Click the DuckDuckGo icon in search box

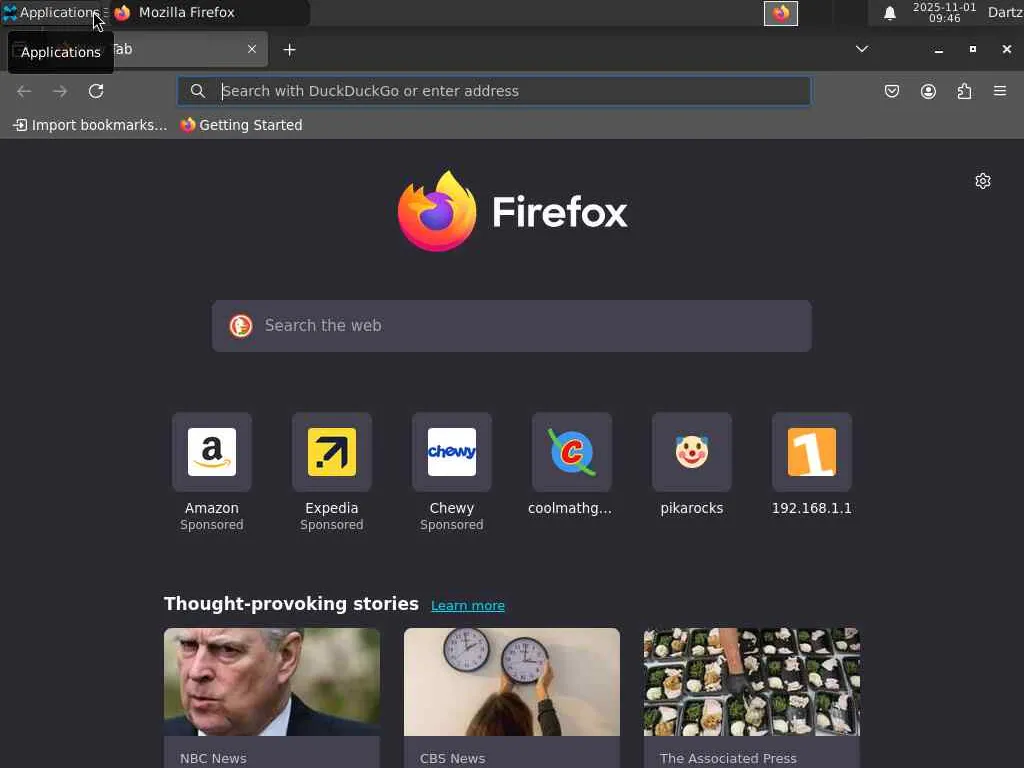[x=241, y=325]
